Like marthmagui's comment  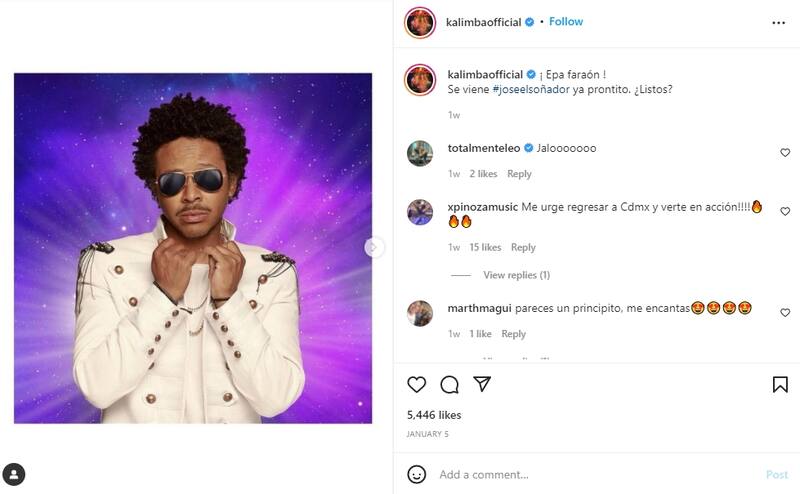[x=785, y=313]
